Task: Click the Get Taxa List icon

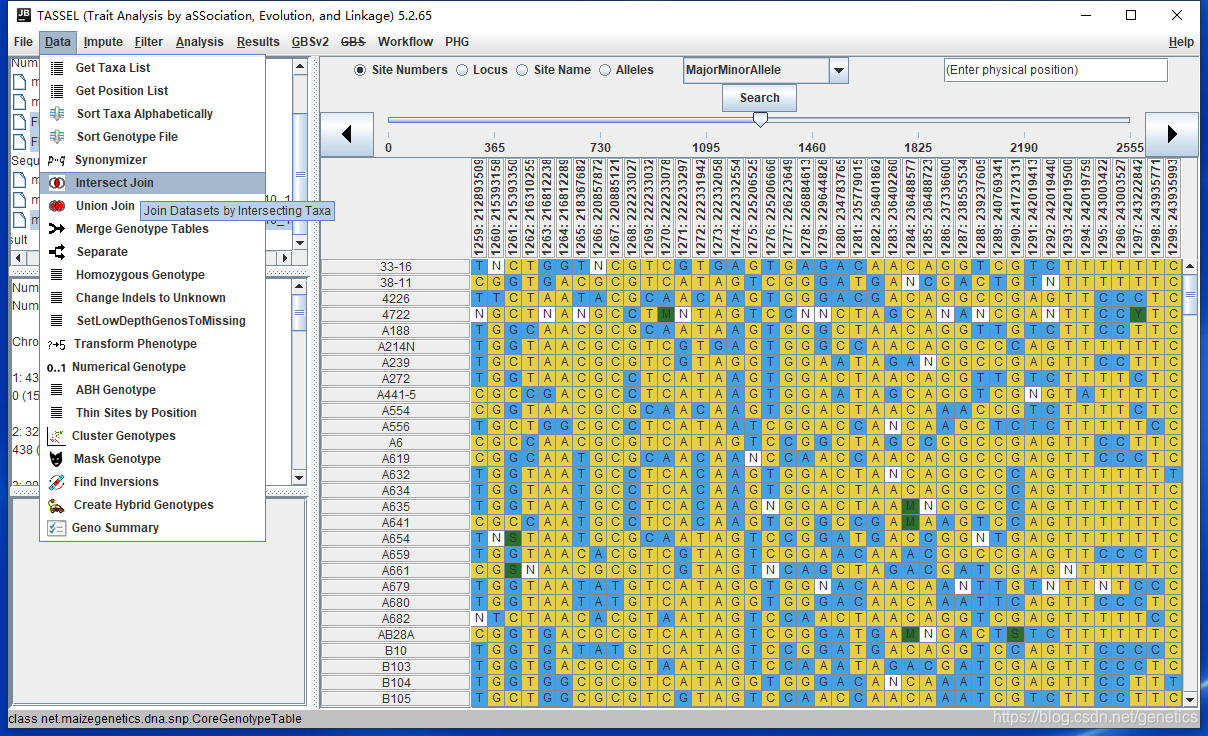Action: pos(57,67)
